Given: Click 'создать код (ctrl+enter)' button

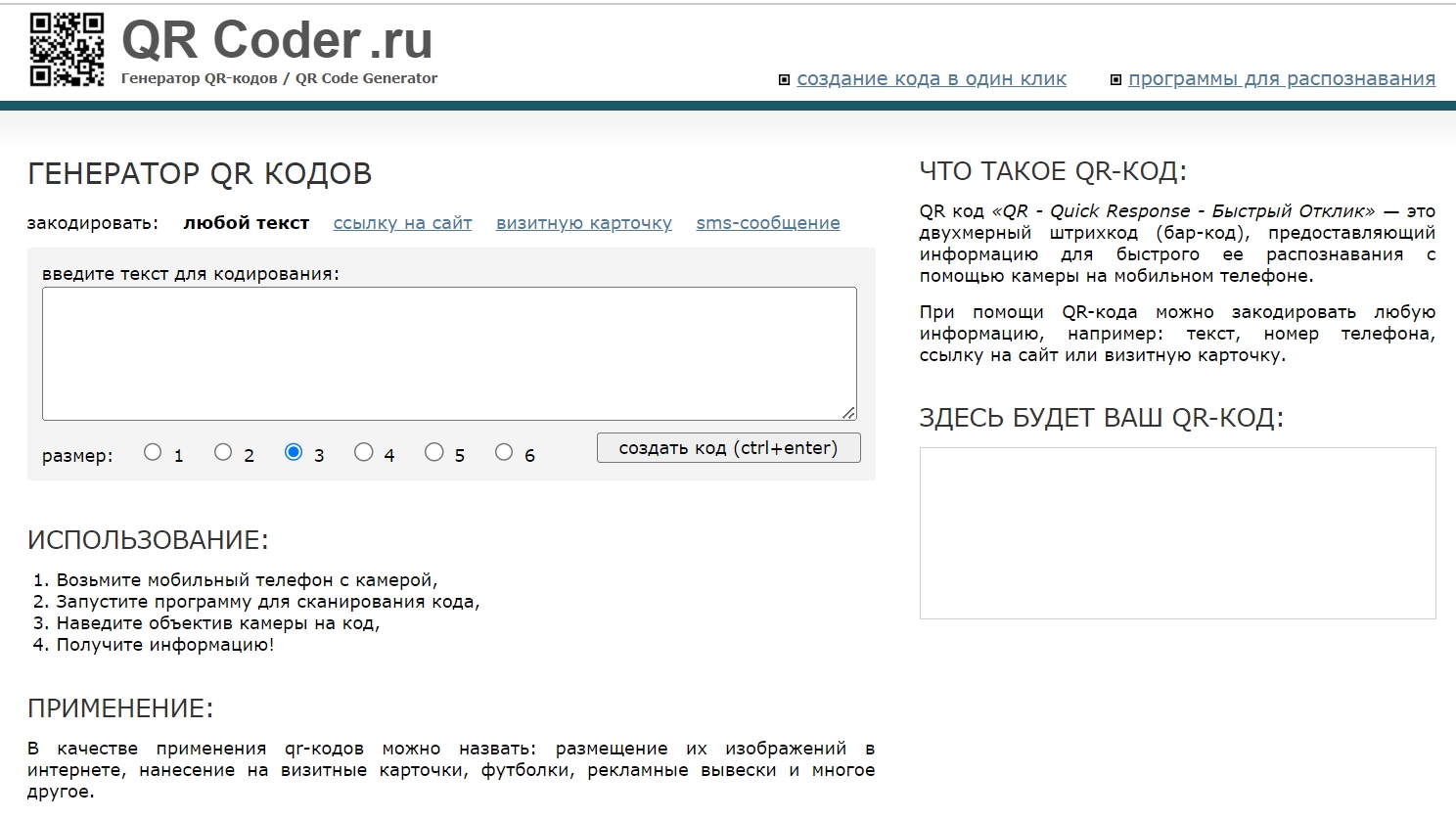Looking at the screenshot, I should click(729, 448).
